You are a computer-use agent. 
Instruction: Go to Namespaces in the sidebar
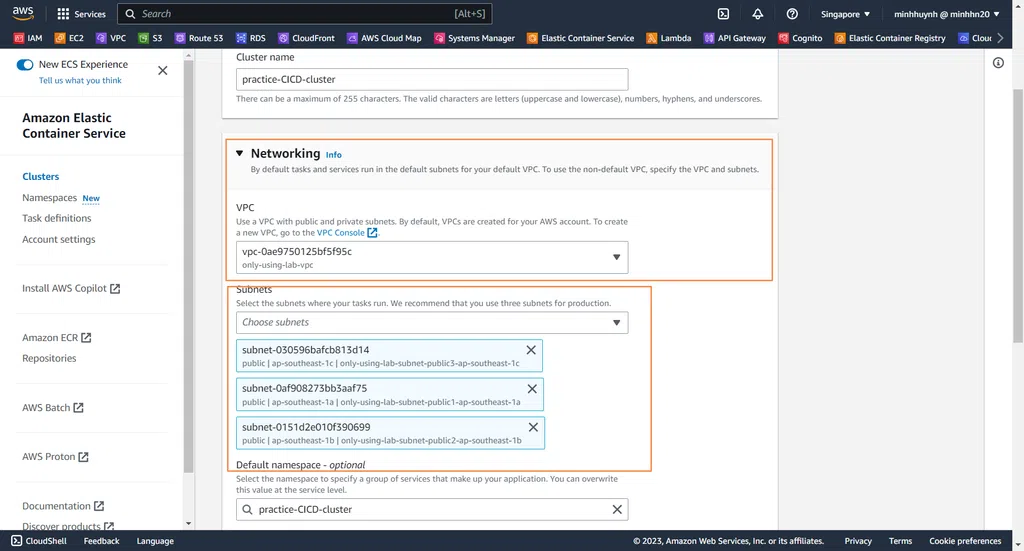point(50,198)
